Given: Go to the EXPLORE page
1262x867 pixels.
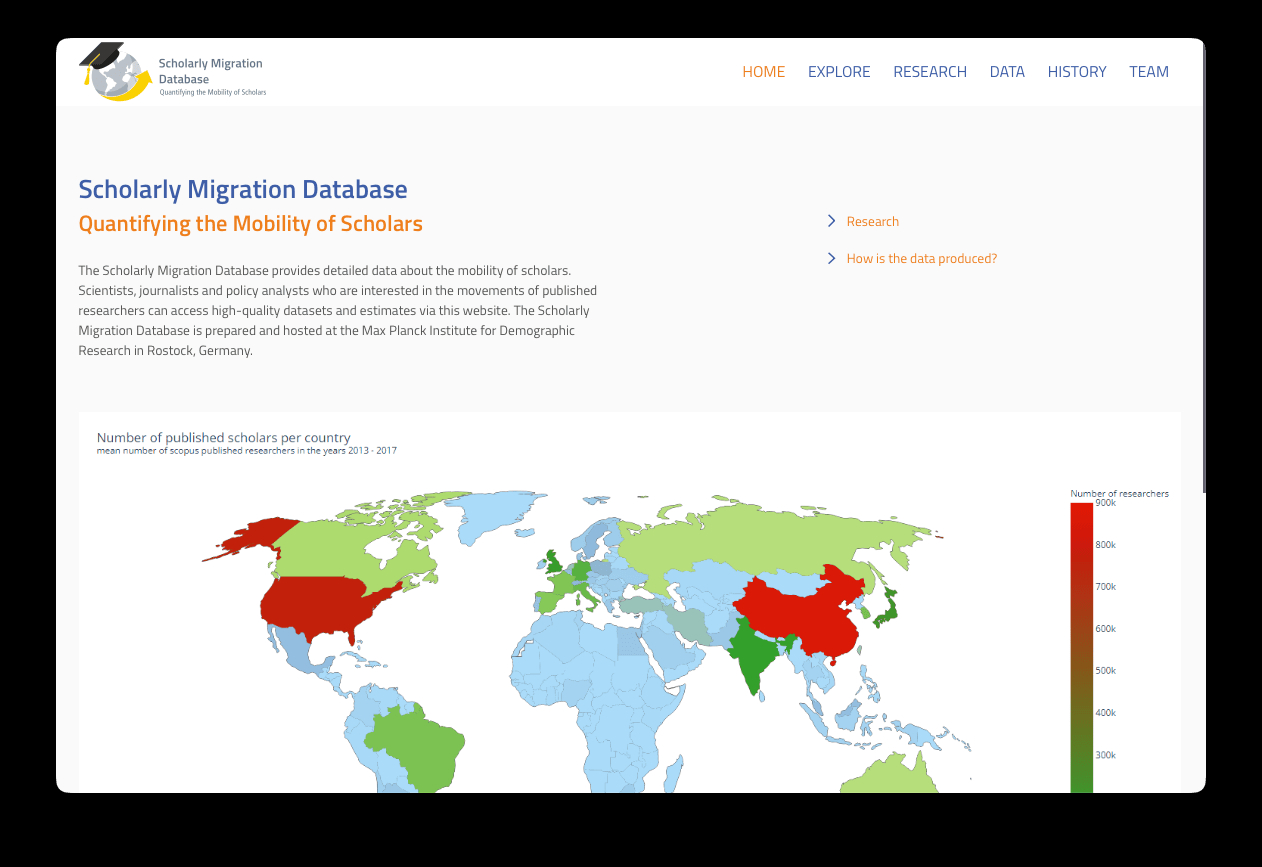Looking at the screenshot, I should click(838, 72).
